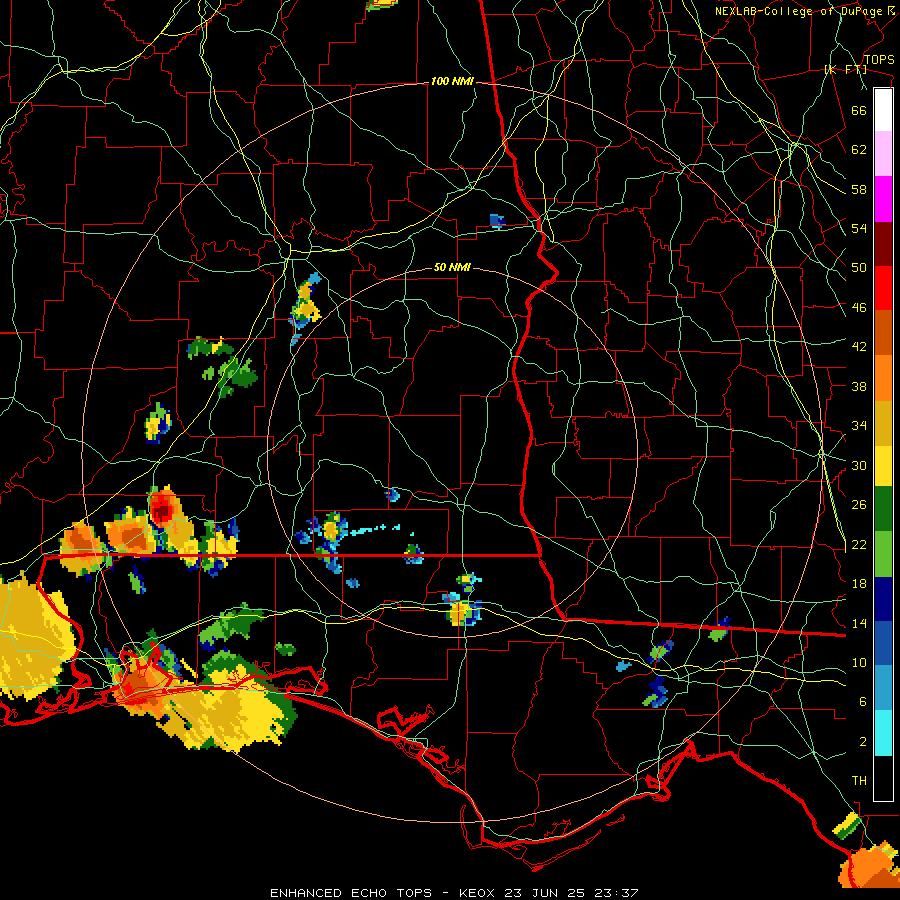Click the '[K FT]' units label

pos(846,70)
